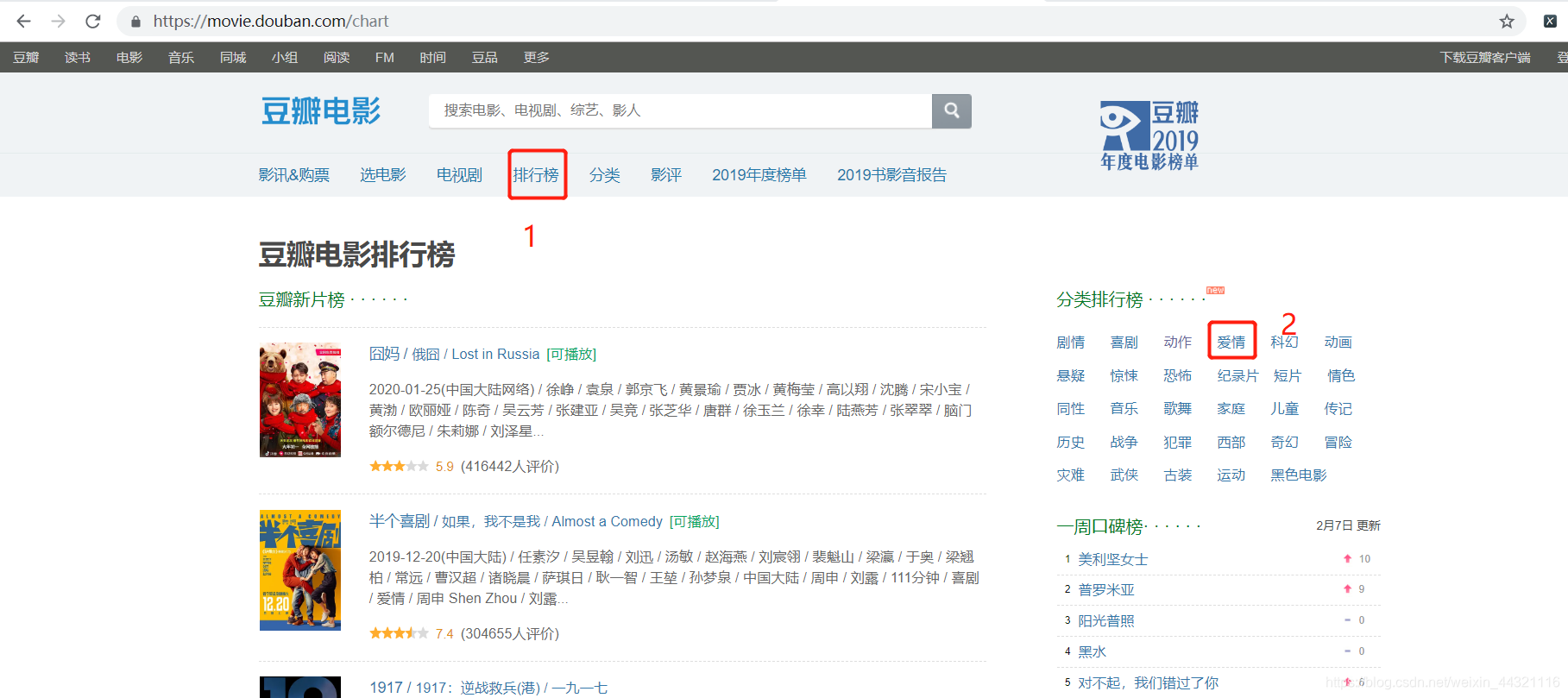The image size is (1568, 698).
Task: Open the 囧妈 / Lost in Russia title link
Action: tap(455, 355)
